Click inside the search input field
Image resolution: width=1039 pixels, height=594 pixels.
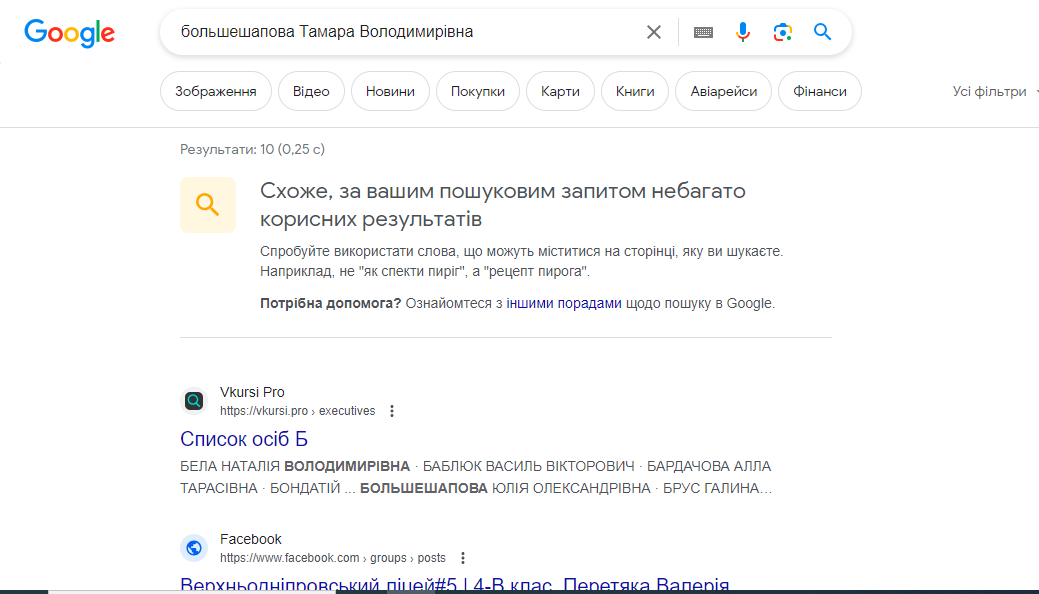click(400, 31)
